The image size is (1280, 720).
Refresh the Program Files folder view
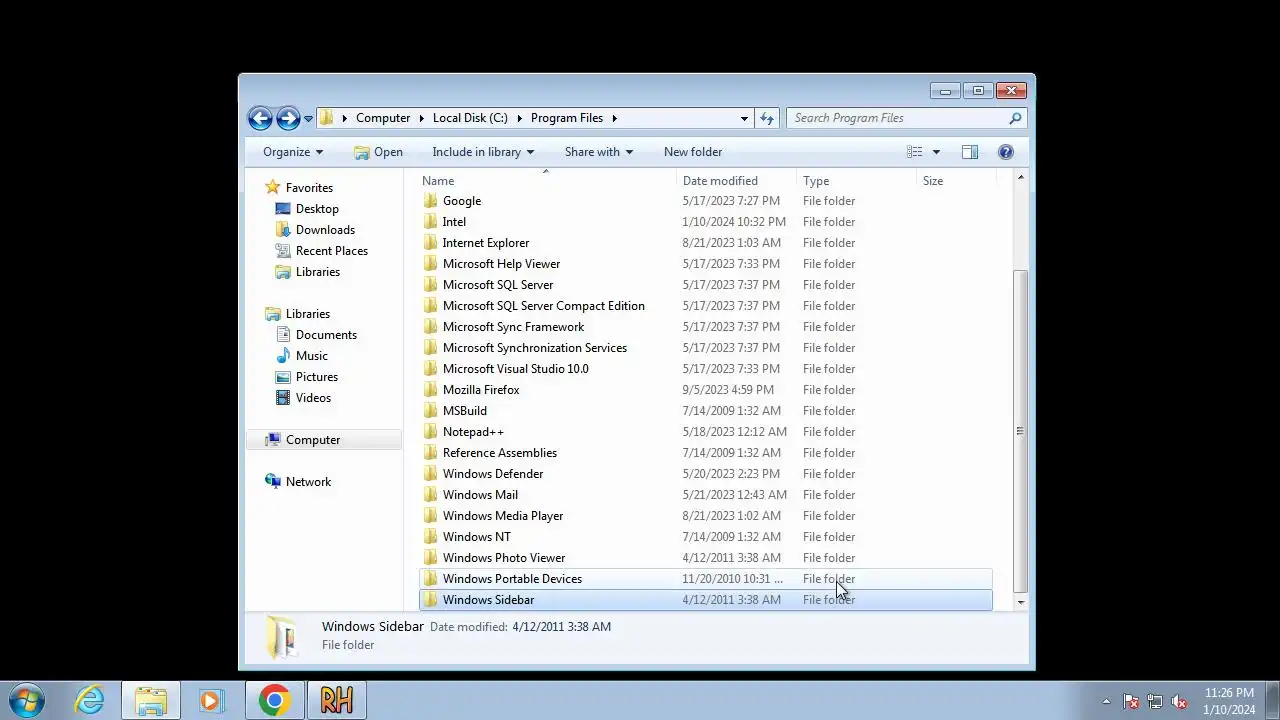click(x=767, y=118)
